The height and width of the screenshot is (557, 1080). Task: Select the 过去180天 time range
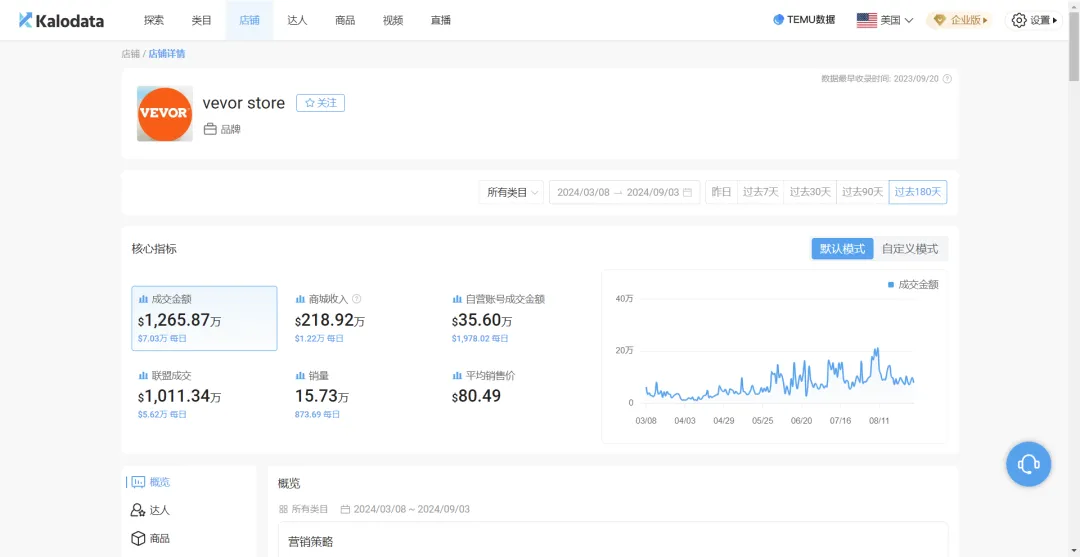pyautogui.click(x=918, y=192)
